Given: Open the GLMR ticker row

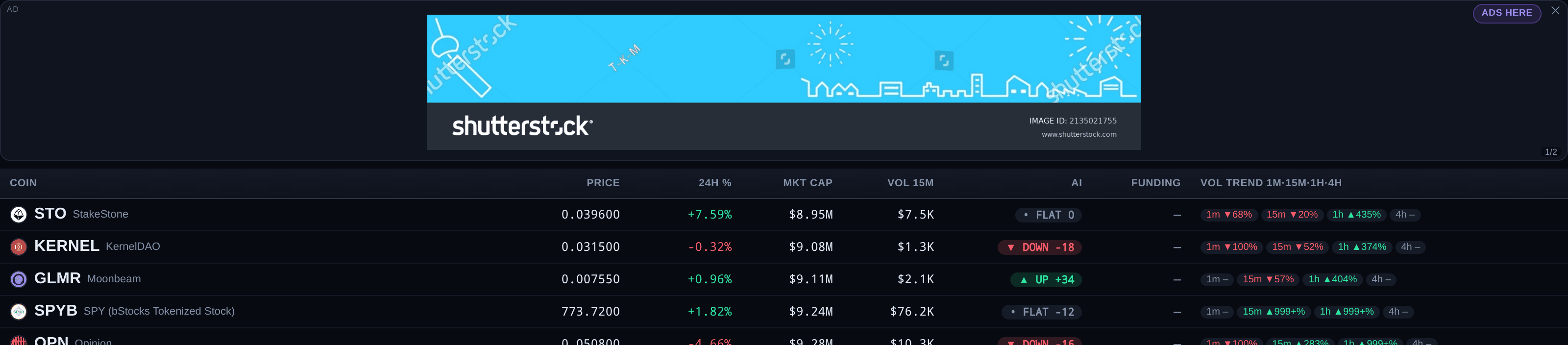Looking at the screenshot, I should (x=784, y=279).
